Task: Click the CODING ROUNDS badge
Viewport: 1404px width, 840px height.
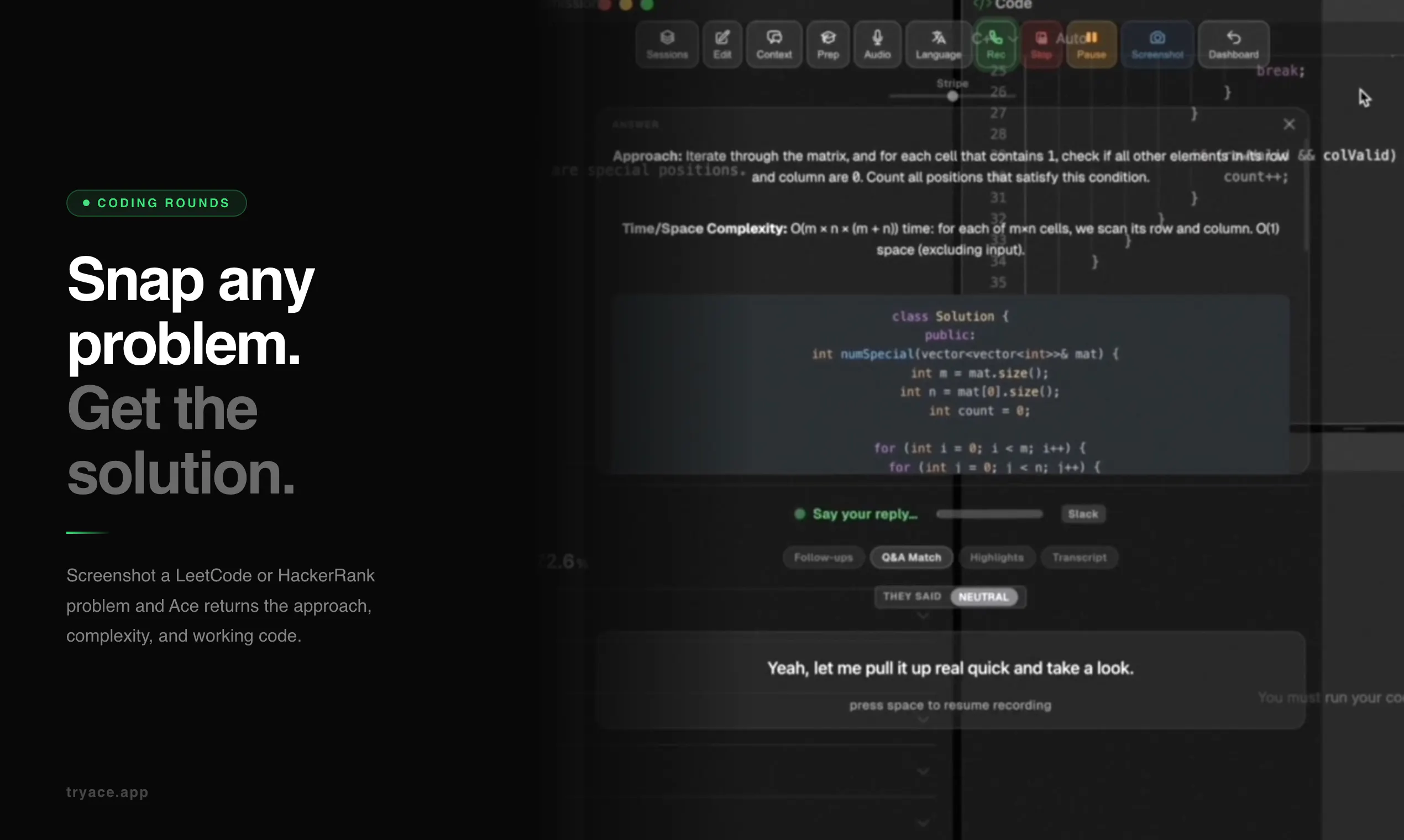Action: (x=156, y=203)
